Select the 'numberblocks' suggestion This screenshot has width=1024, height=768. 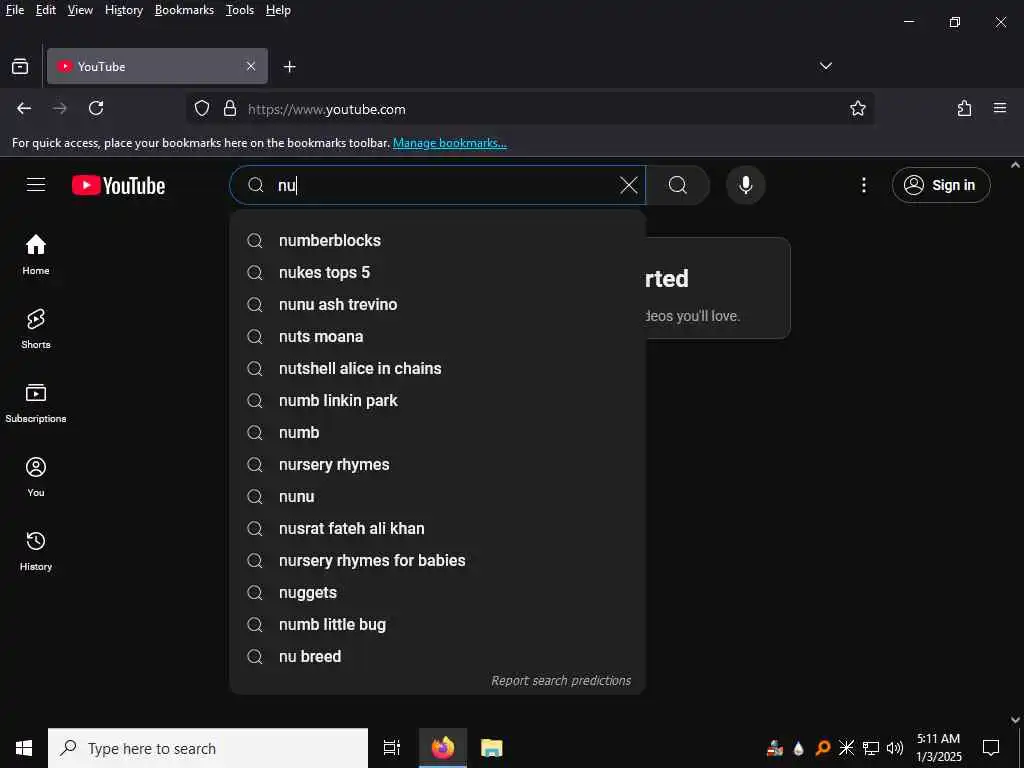[438, 240]
